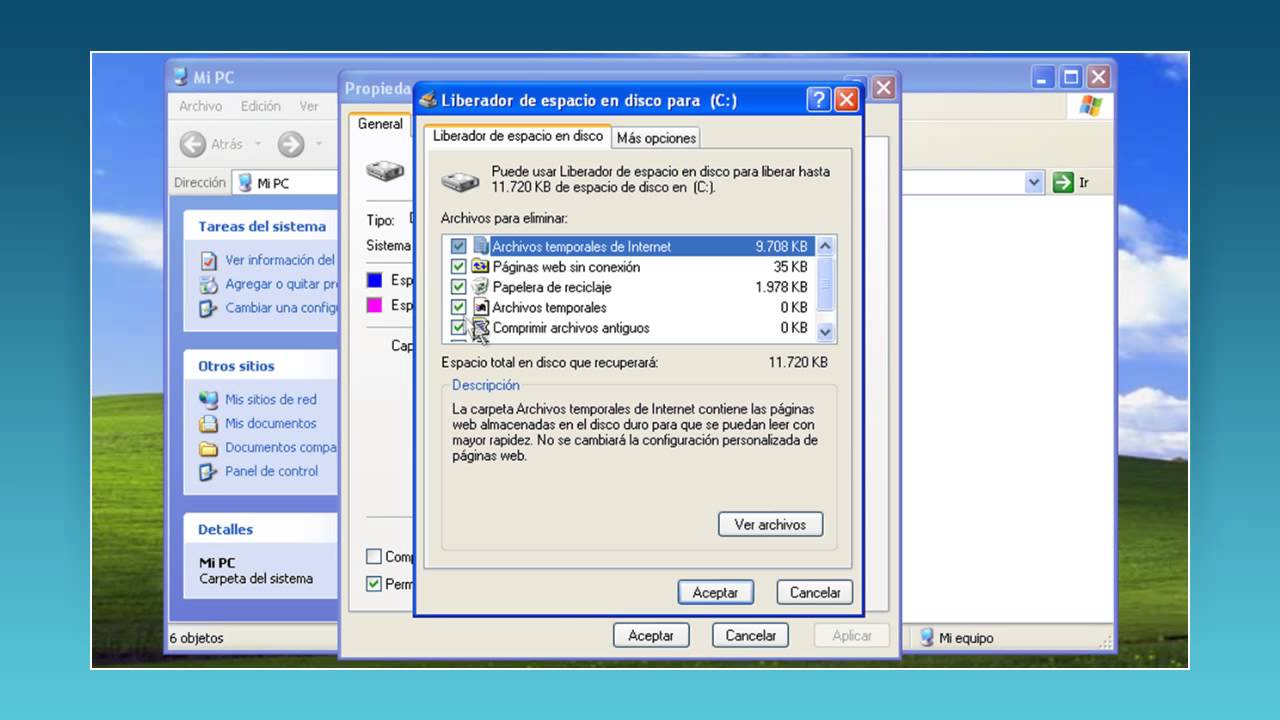Image resolution: width=1280 pixels, height=720 pixels.
Task: Click the disk drive icon in Liberador dialog
Action: coord(461,182)
